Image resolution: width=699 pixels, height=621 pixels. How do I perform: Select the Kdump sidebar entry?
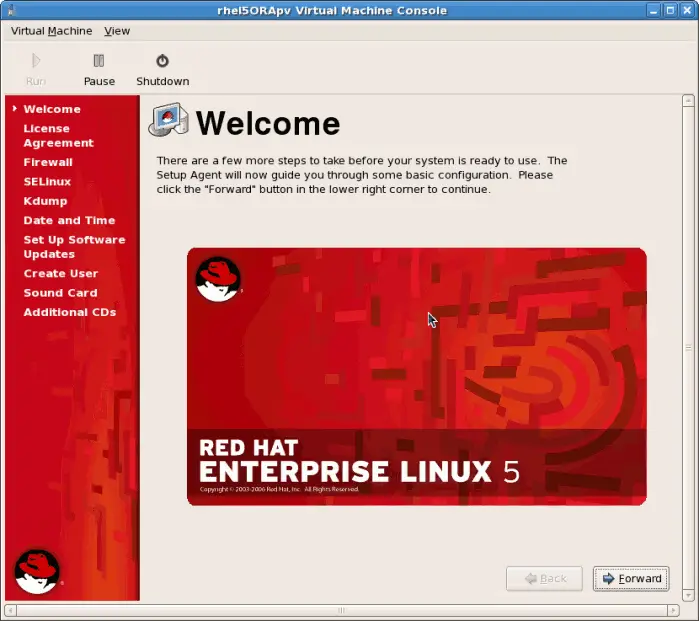45,201
